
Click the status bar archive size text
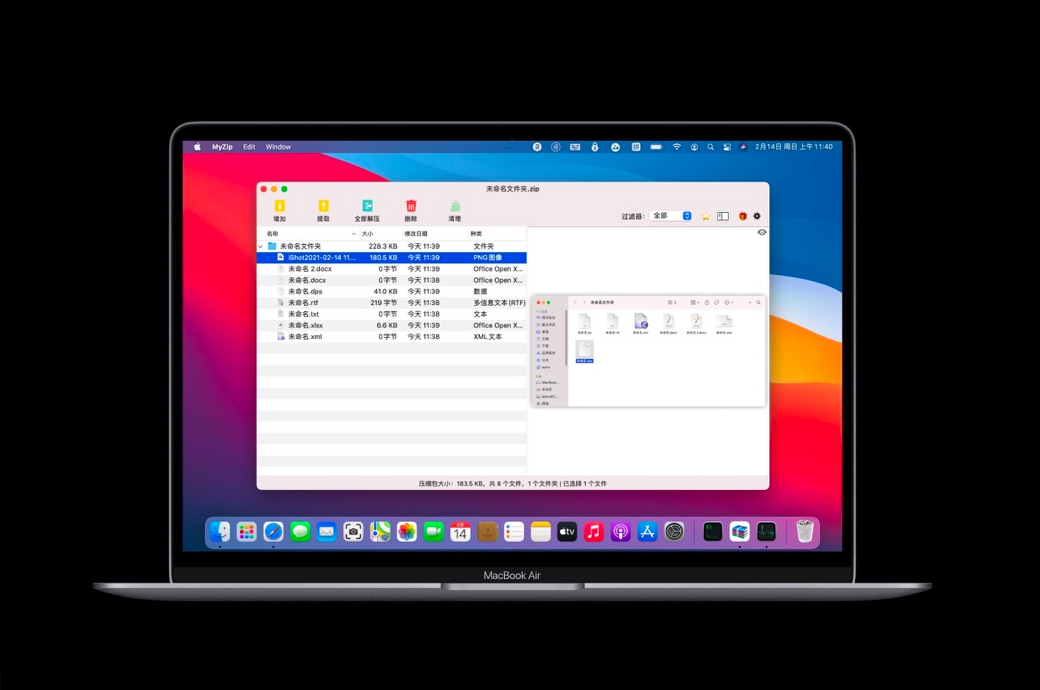point(513,484)
